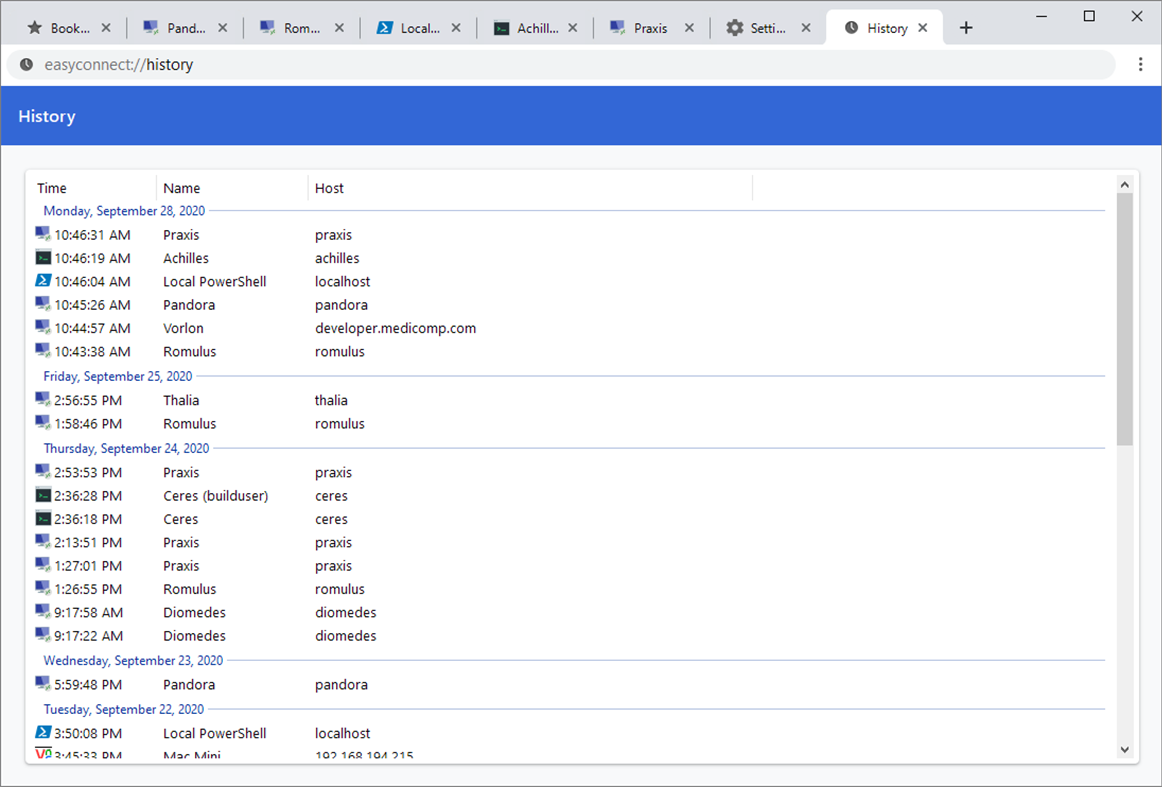Image resolution: width=1162 pixels, height=787 pixels.
Task: Select the host developer.medicomp.com
Action: point(396,328)
